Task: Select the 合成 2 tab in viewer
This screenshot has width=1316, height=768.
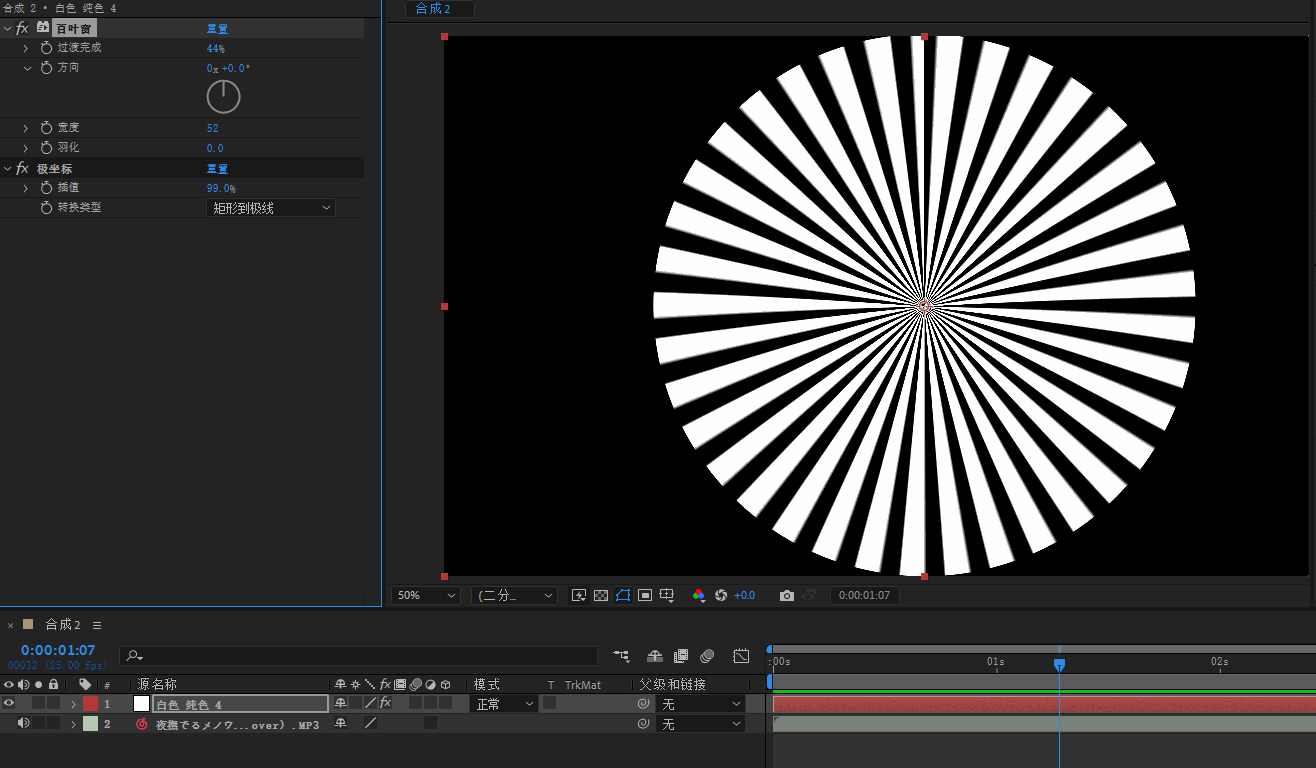Action: tap(433, 9)
